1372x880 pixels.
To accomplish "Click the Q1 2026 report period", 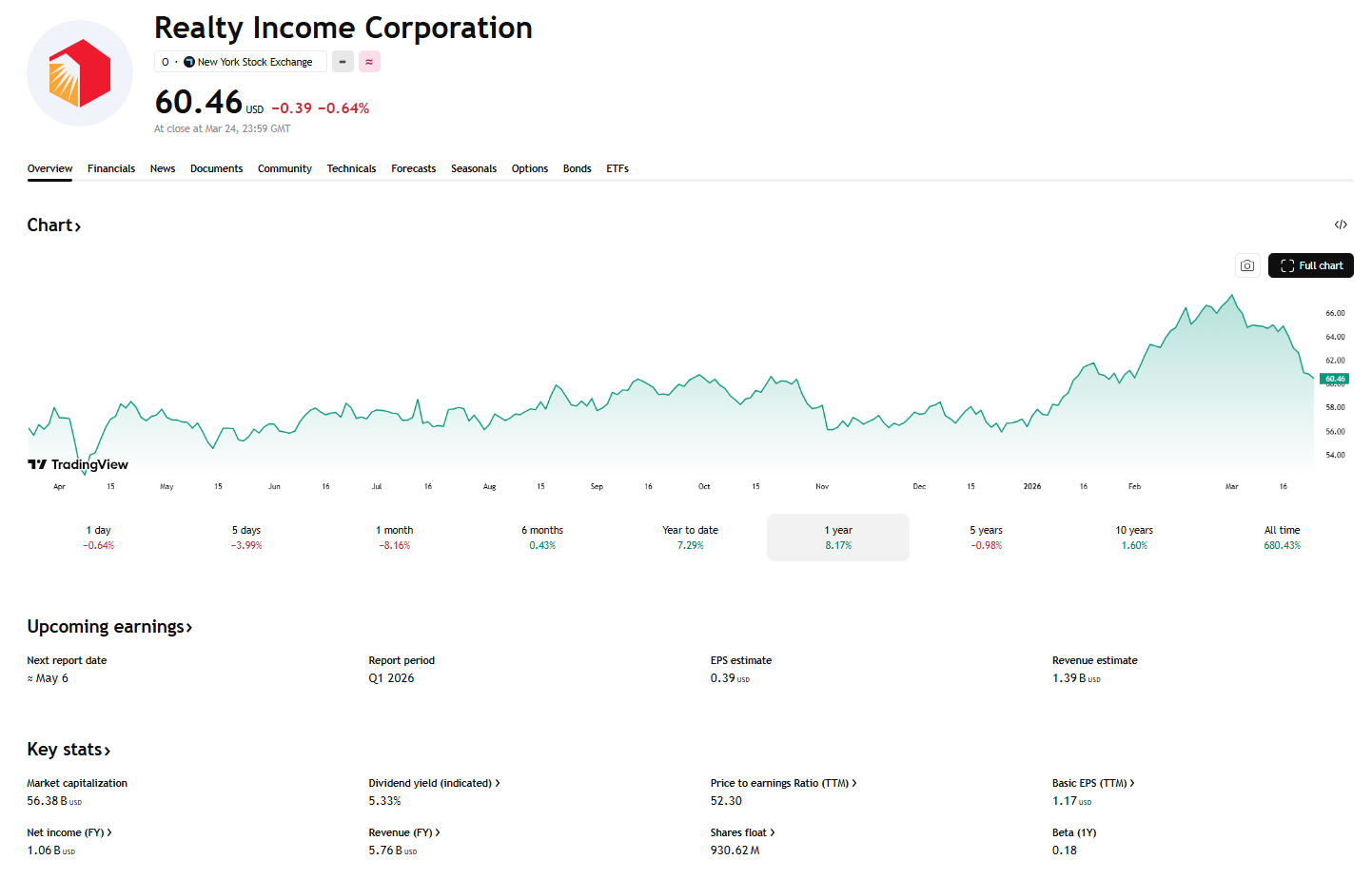I will pos(391,678).
